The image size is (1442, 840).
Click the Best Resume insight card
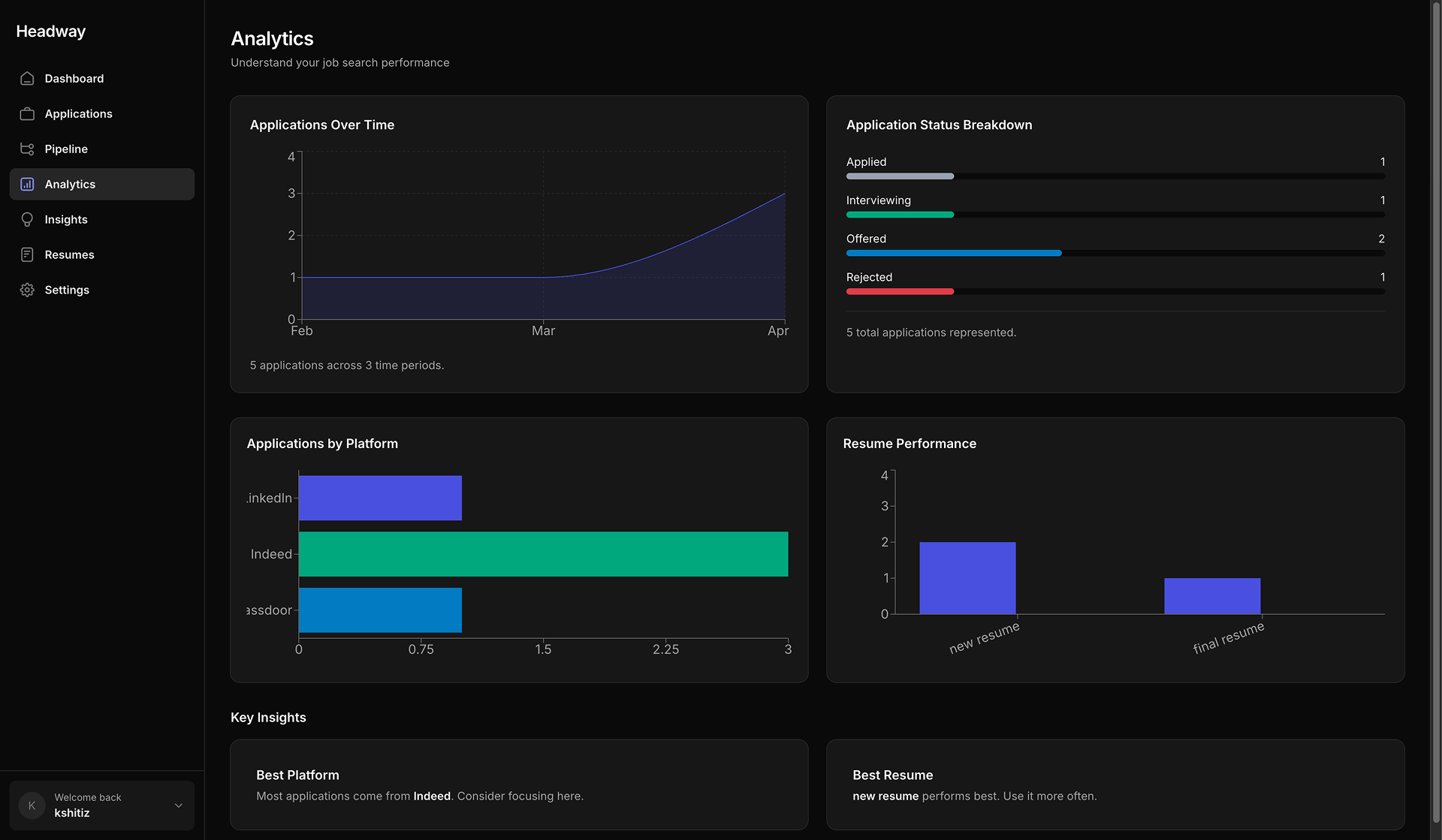point(1115,784)
